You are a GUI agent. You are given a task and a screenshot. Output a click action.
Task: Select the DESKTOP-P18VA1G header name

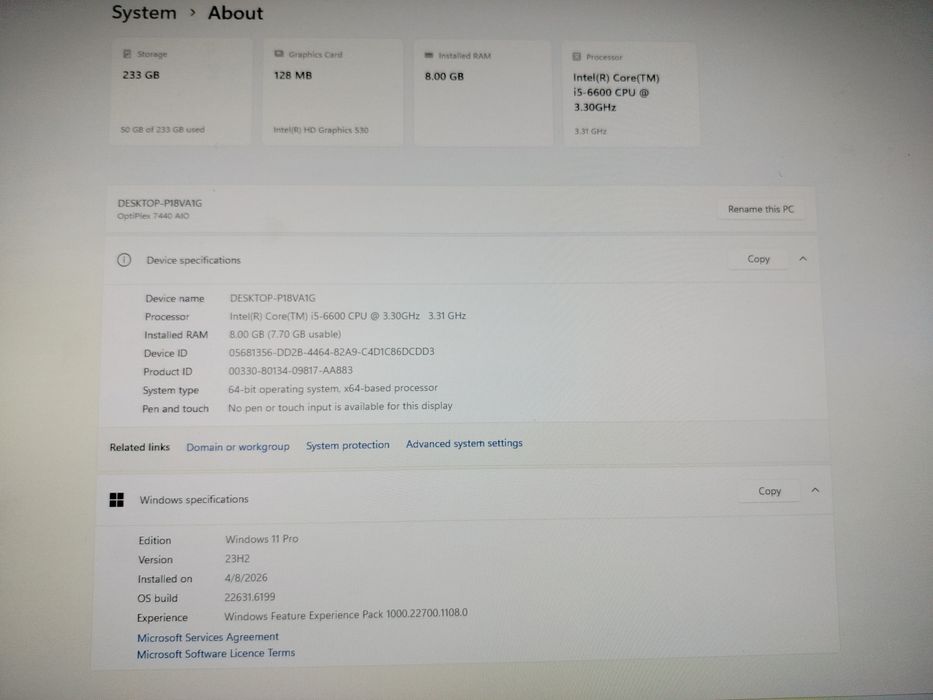(159, 203)
